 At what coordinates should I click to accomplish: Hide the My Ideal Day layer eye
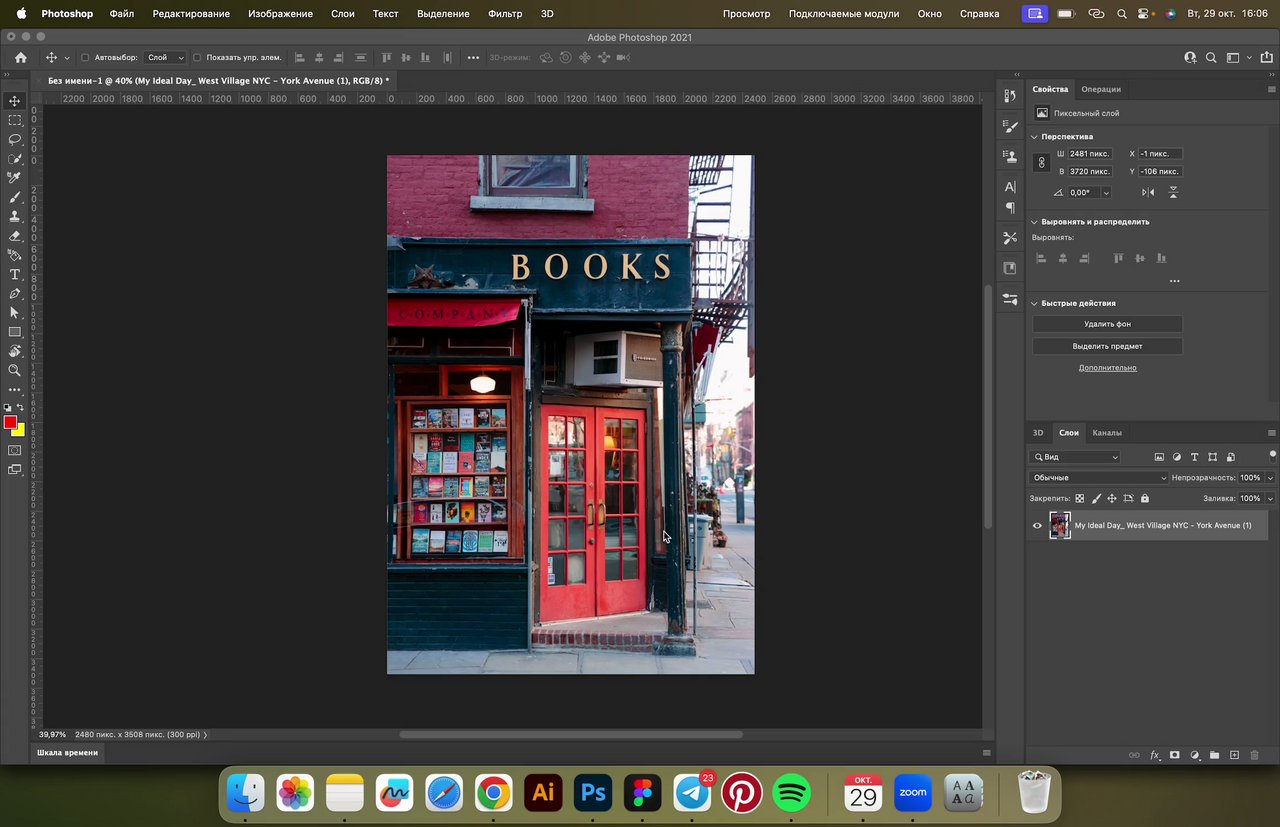pos(1037,525)
